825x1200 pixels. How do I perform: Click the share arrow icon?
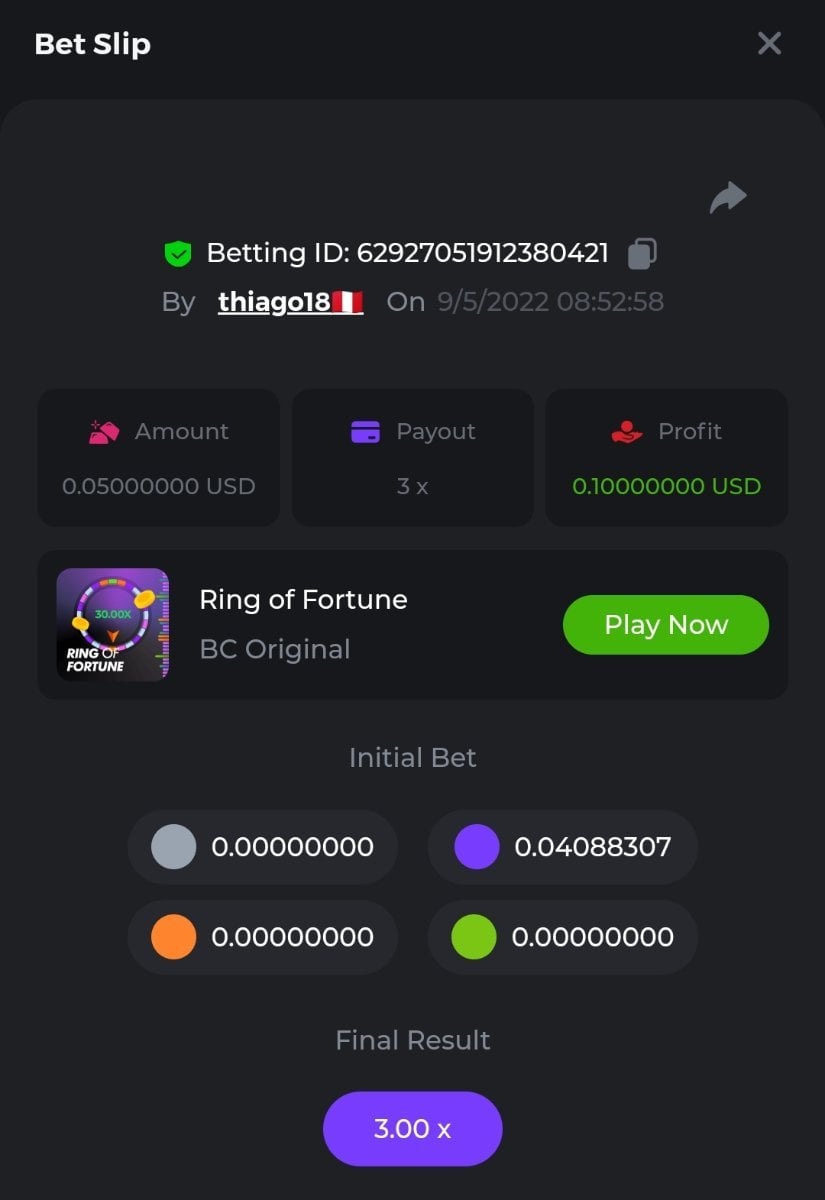coord(728,197)
